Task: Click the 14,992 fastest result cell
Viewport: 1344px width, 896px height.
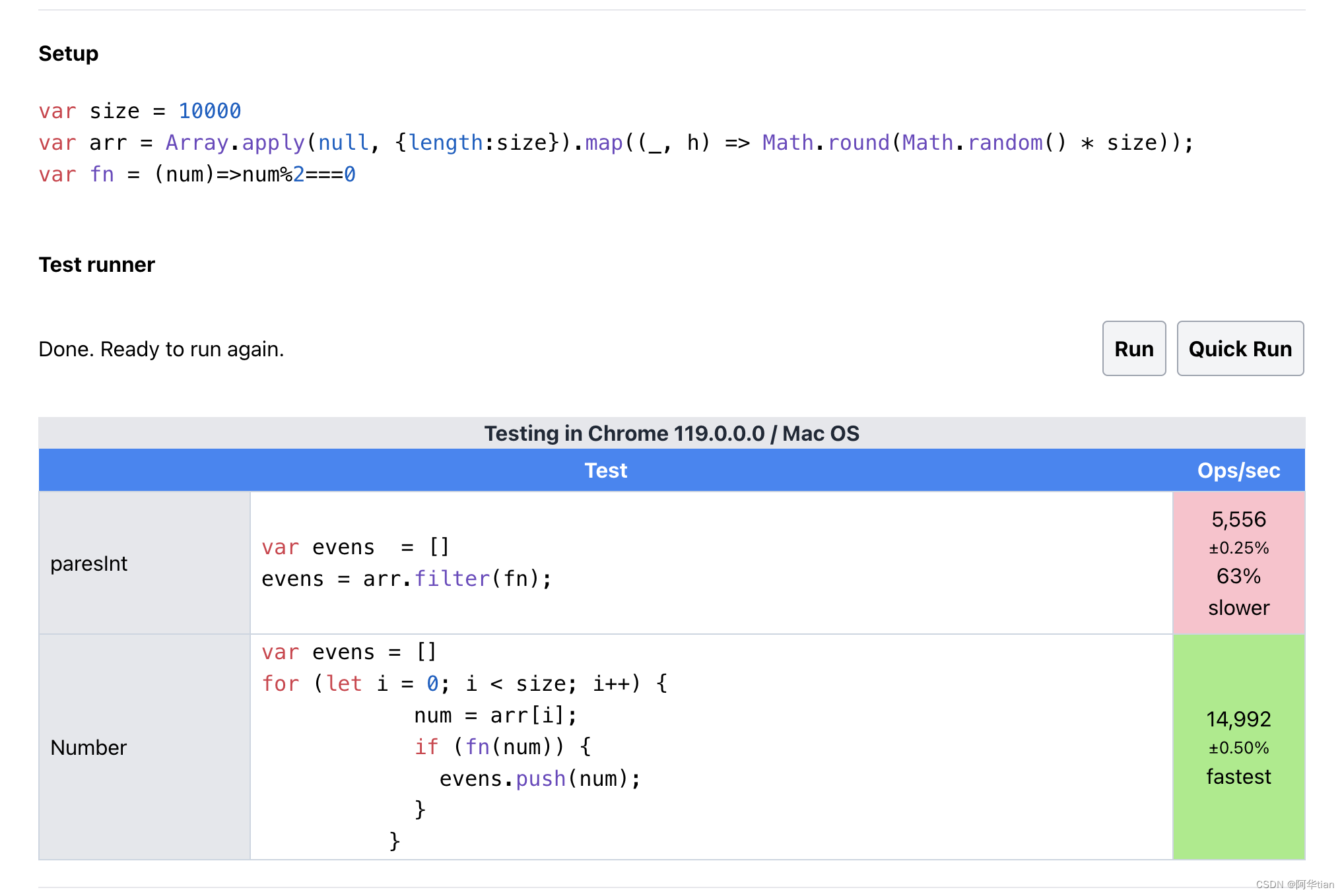Action: pyautogui.click(x=1238, y=747)
